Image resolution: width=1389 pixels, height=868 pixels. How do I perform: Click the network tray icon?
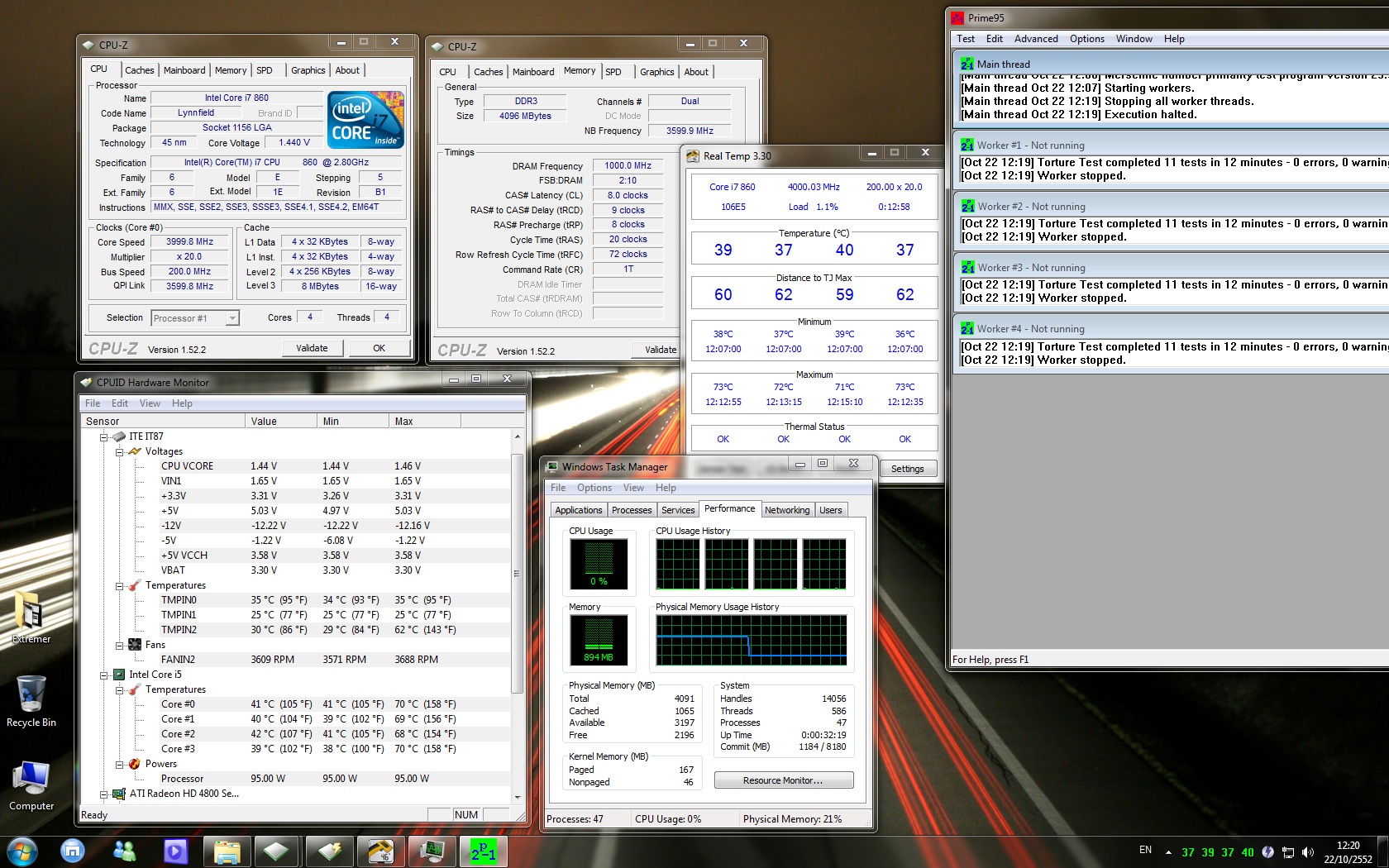[1288, 852]
